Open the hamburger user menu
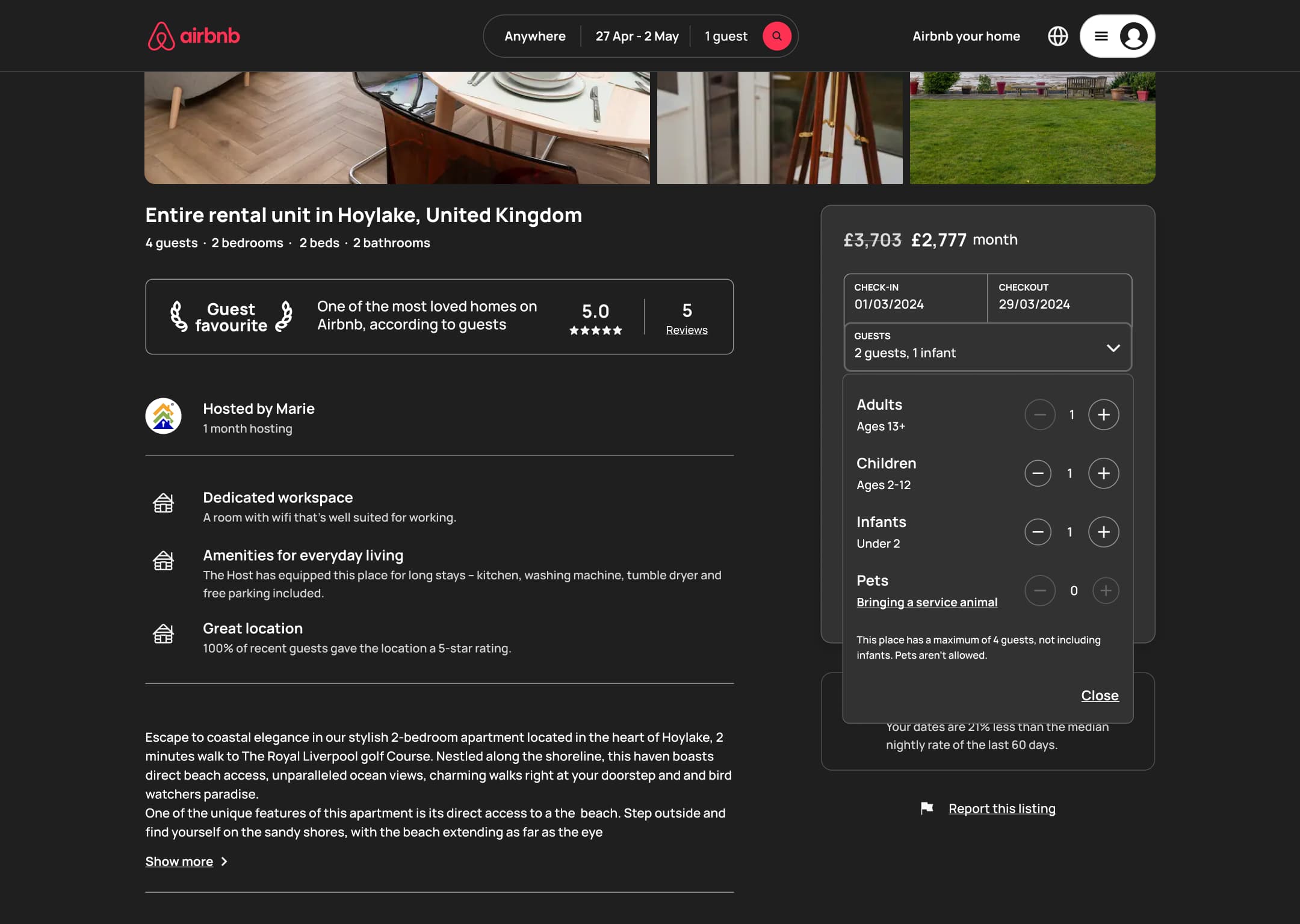This screenshot has height=924, width=1300. tap(1101, 36)
